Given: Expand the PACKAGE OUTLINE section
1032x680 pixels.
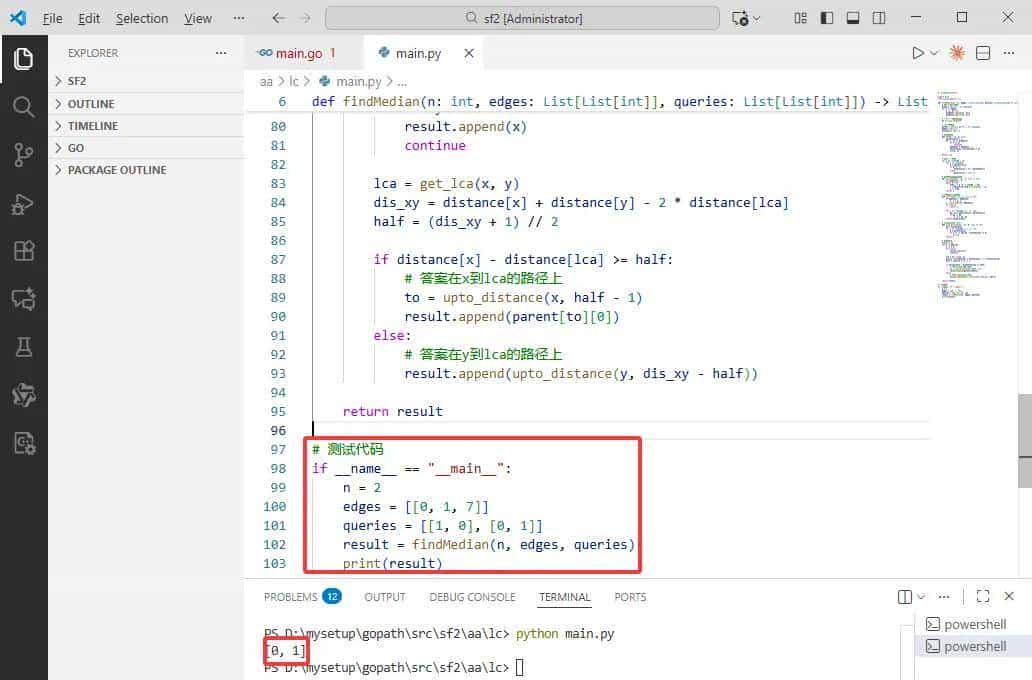Looking at the screenshot, I should [146, 170].
